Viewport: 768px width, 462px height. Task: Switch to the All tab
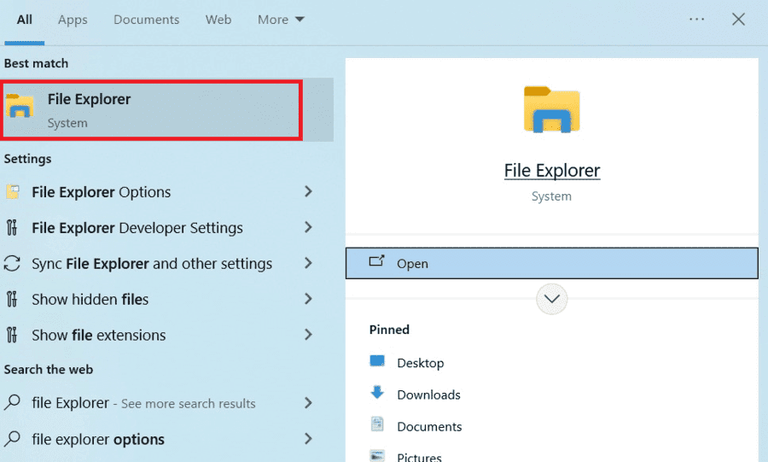click(24, 20)
